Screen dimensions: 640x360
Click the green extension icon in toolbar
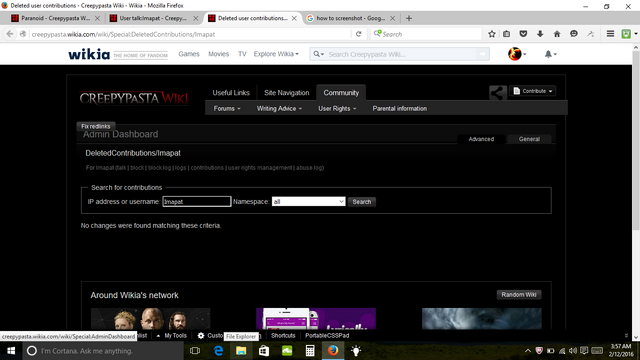pyautogui.click(x=626, y=34)
